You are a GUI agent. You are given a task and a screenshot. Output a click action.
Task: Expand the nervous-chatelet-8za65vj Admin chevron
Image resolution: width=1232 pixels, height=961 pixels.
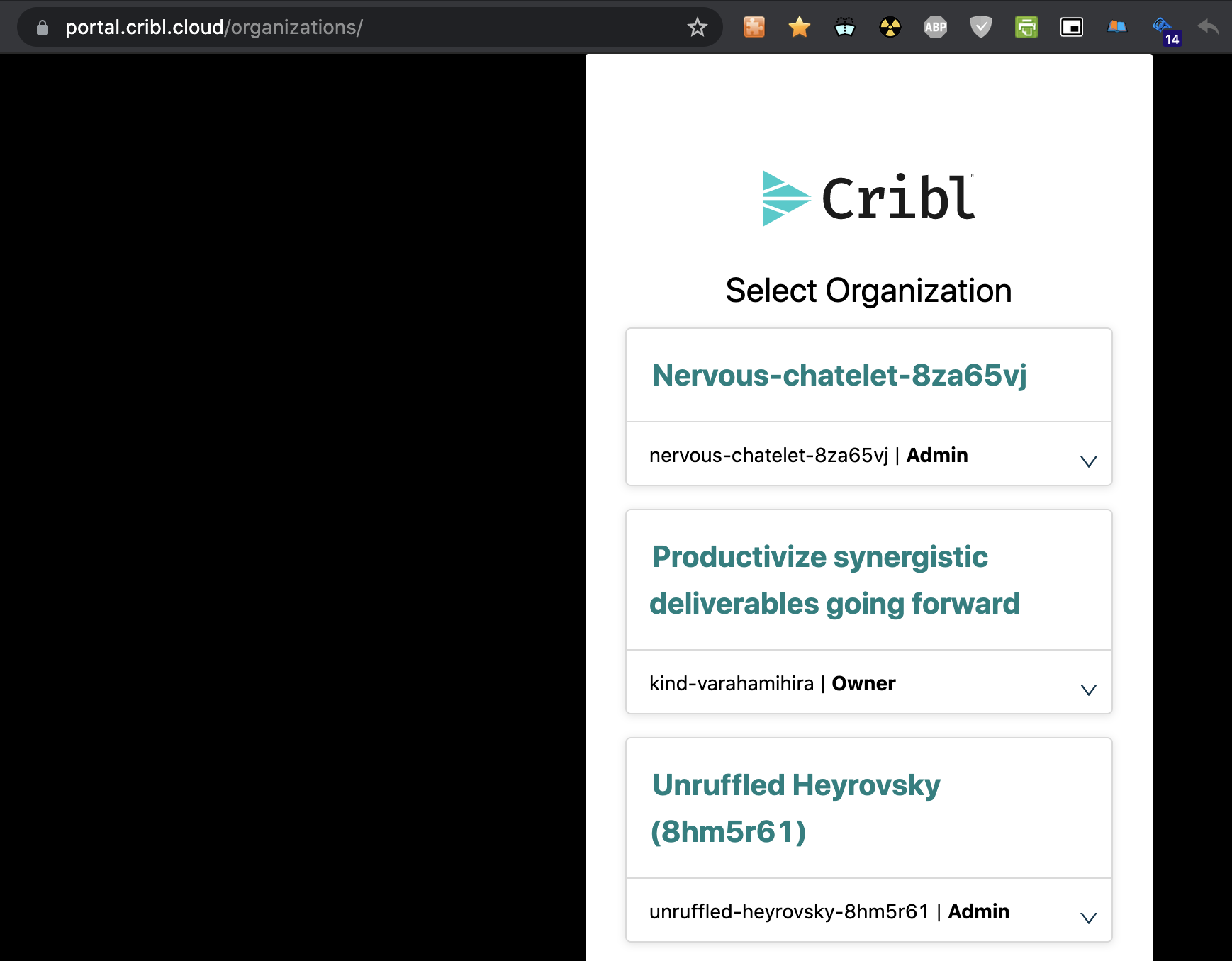click(x=1089, y=460)
